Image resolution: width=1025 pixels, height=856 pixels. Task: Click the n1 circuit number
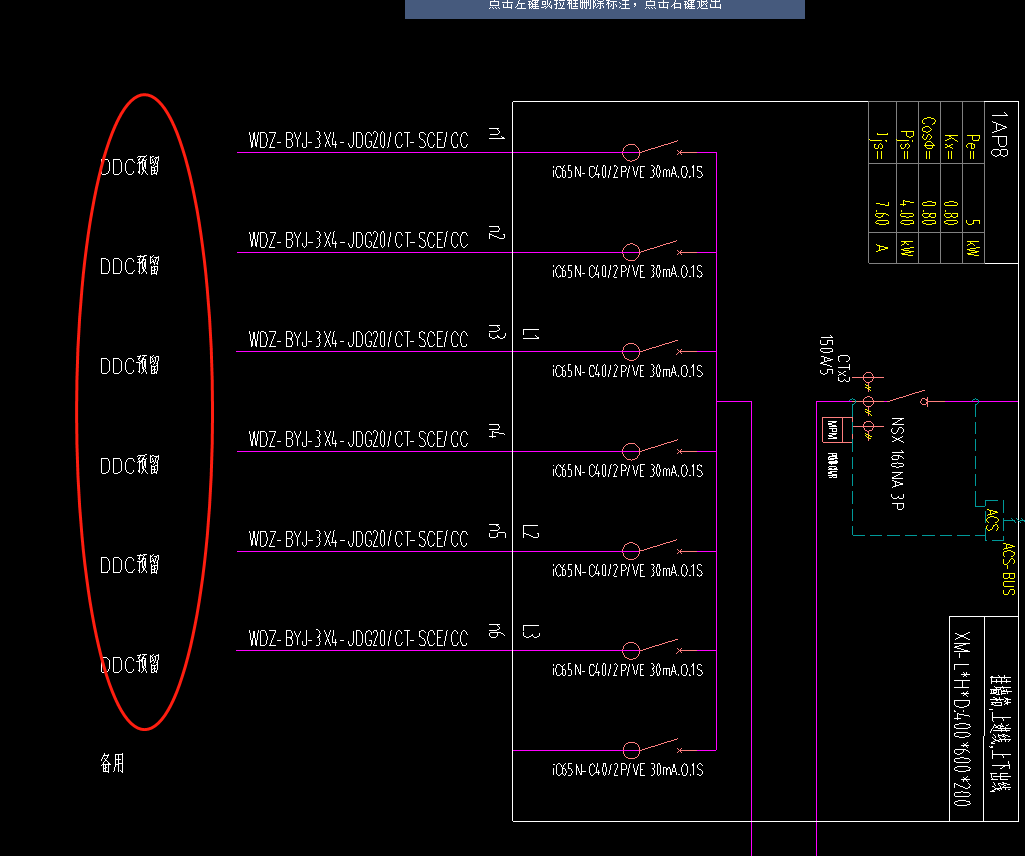497,134
